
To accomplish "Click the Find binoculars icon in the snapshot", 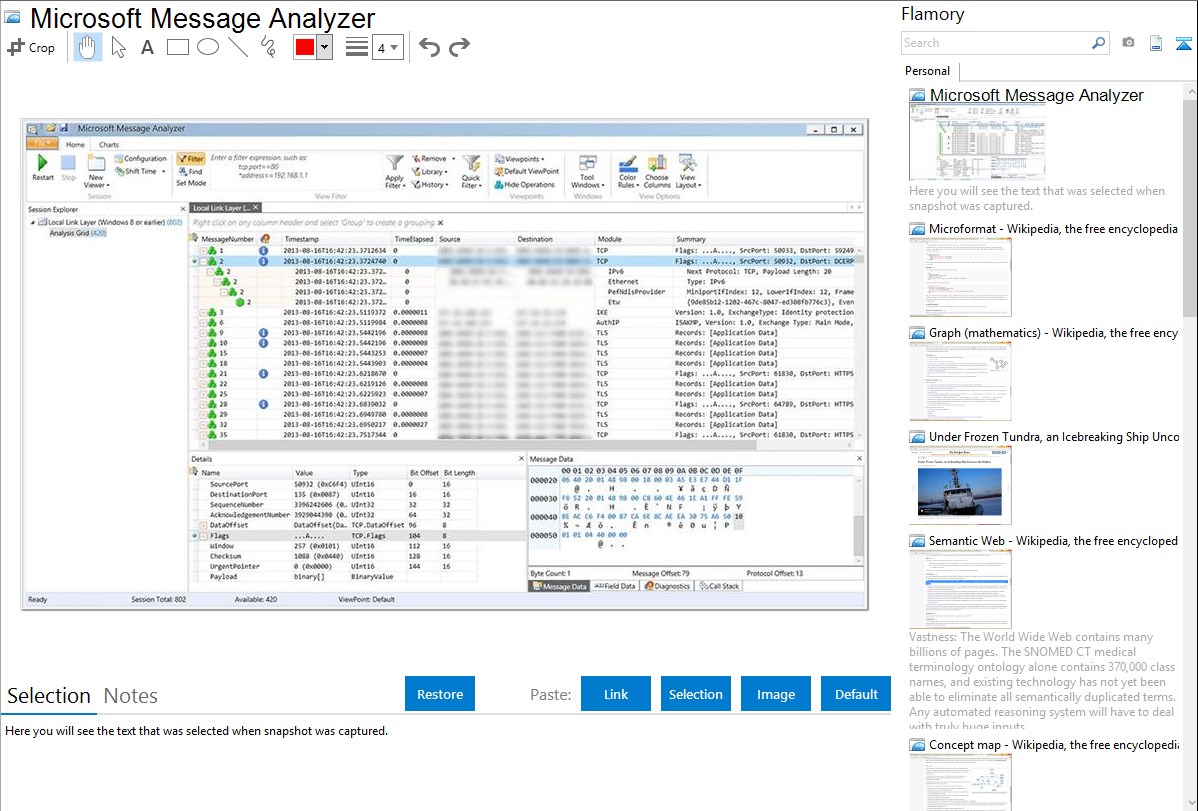I will pyautogui.click(x=183, y=172).
